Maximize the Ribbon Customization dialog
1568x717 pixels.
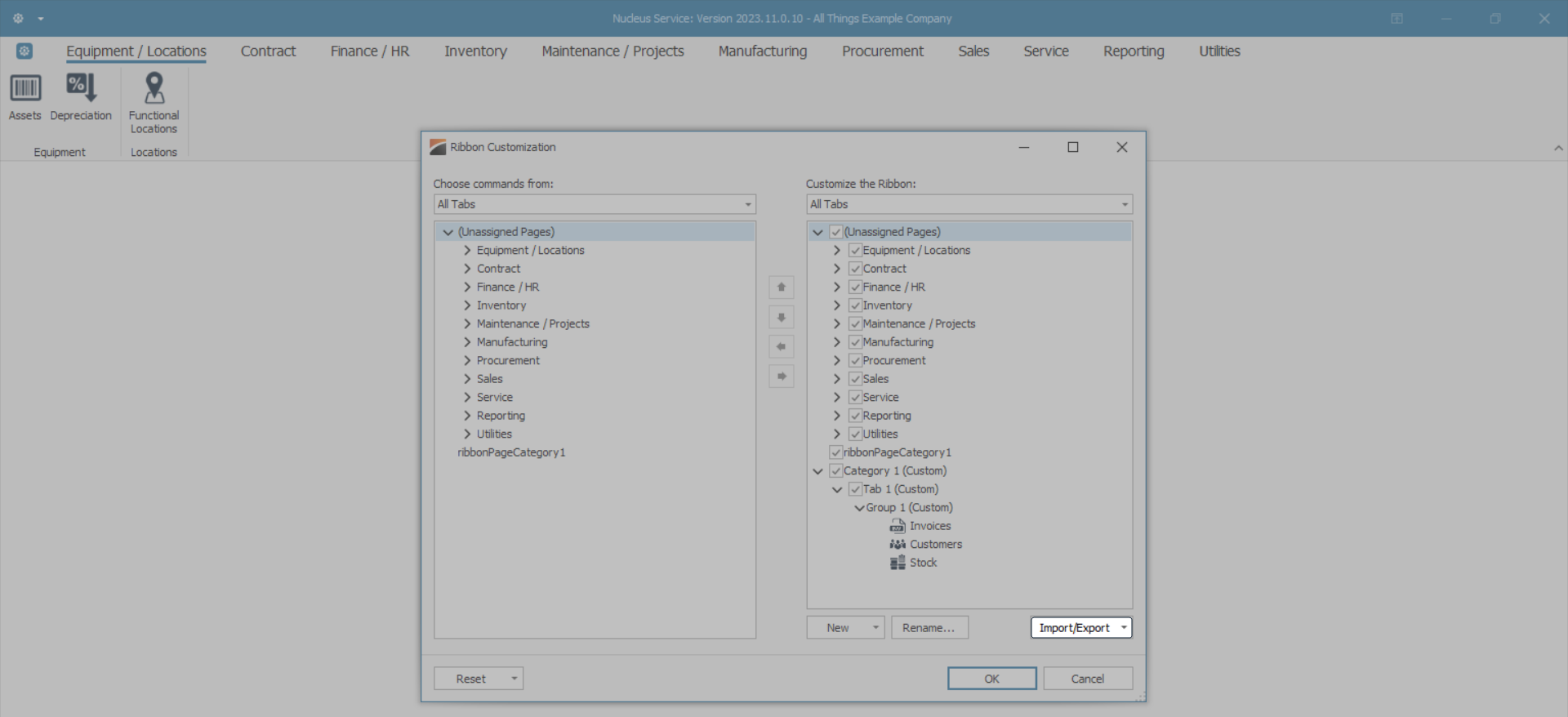pyautogui.click(x=1073, y=147)
